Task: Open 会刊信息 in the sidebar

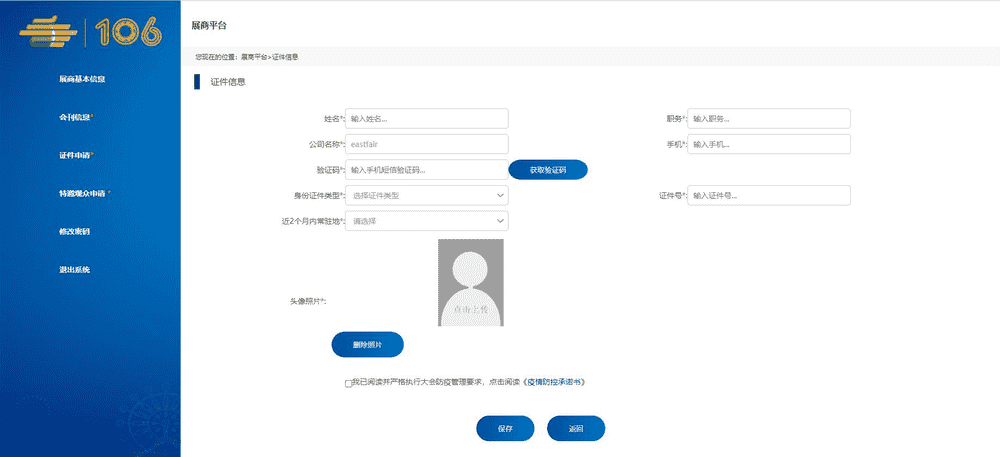Action: (77, 117)
